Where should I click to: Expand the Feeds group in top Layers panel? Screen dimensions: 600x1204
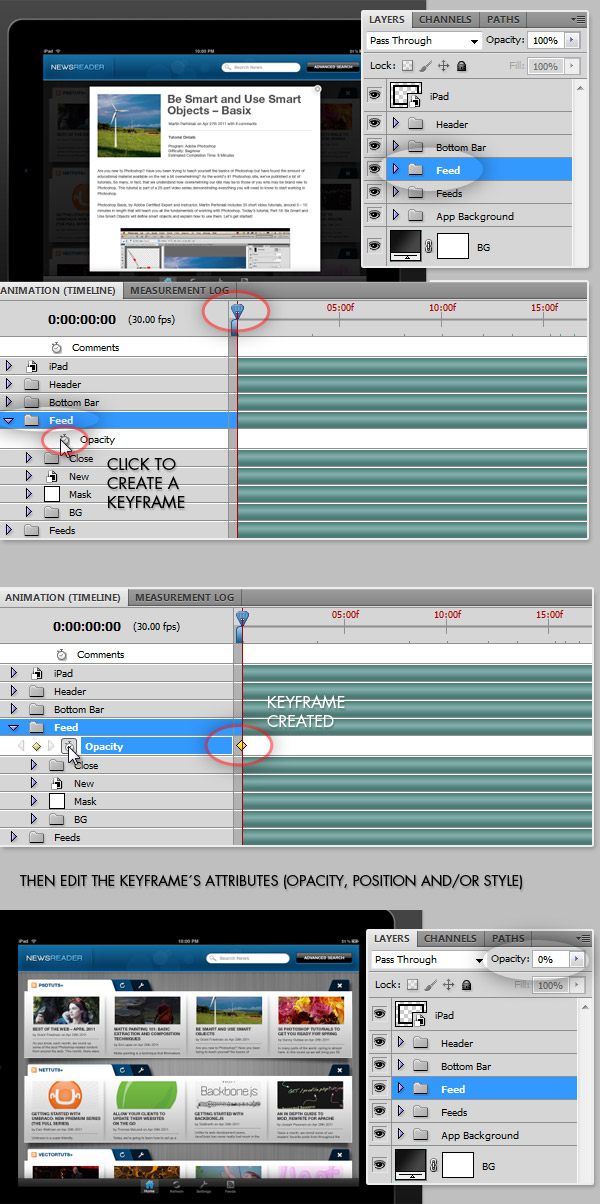click(x=396, y=193)
